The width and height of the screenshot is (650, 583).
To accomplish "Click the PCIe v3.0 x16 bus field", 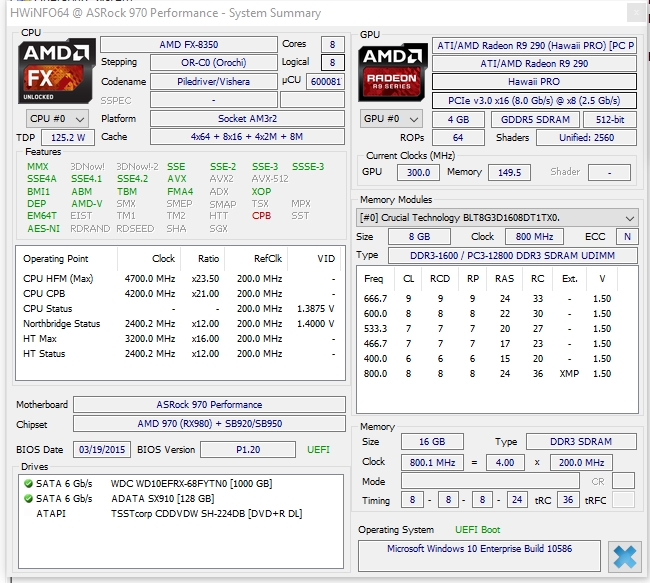I will point(534,101).
